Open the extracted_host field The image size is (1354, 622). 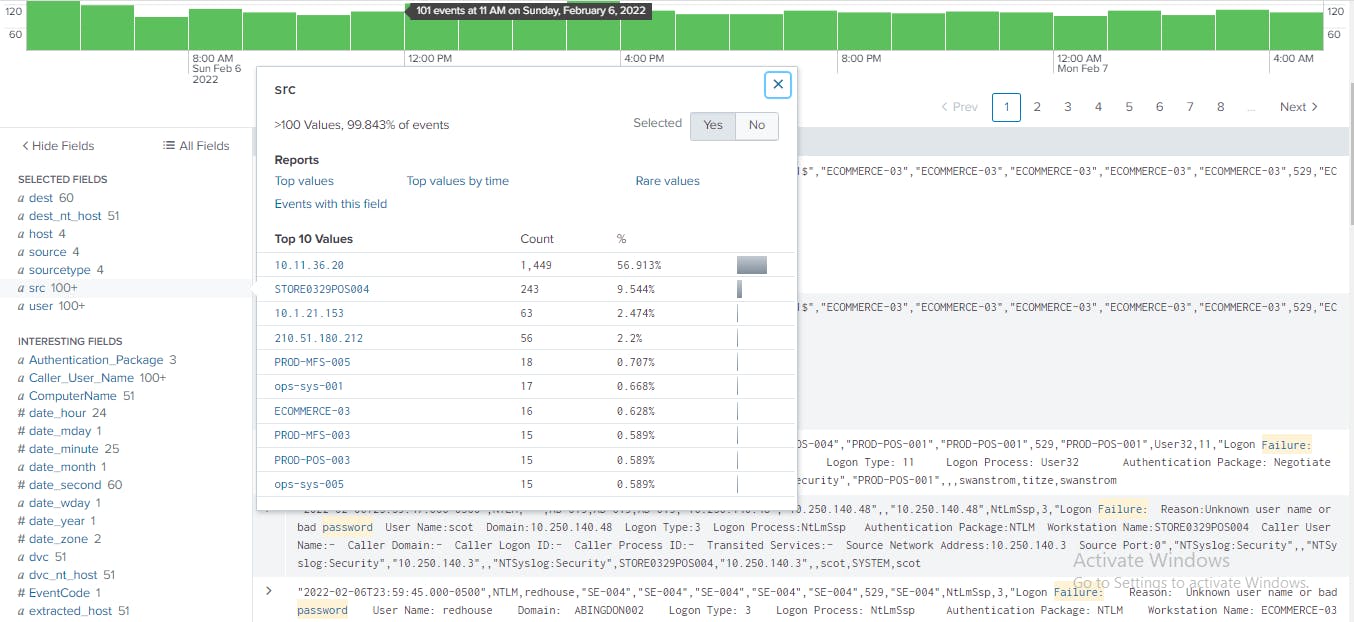pos(72,611)
